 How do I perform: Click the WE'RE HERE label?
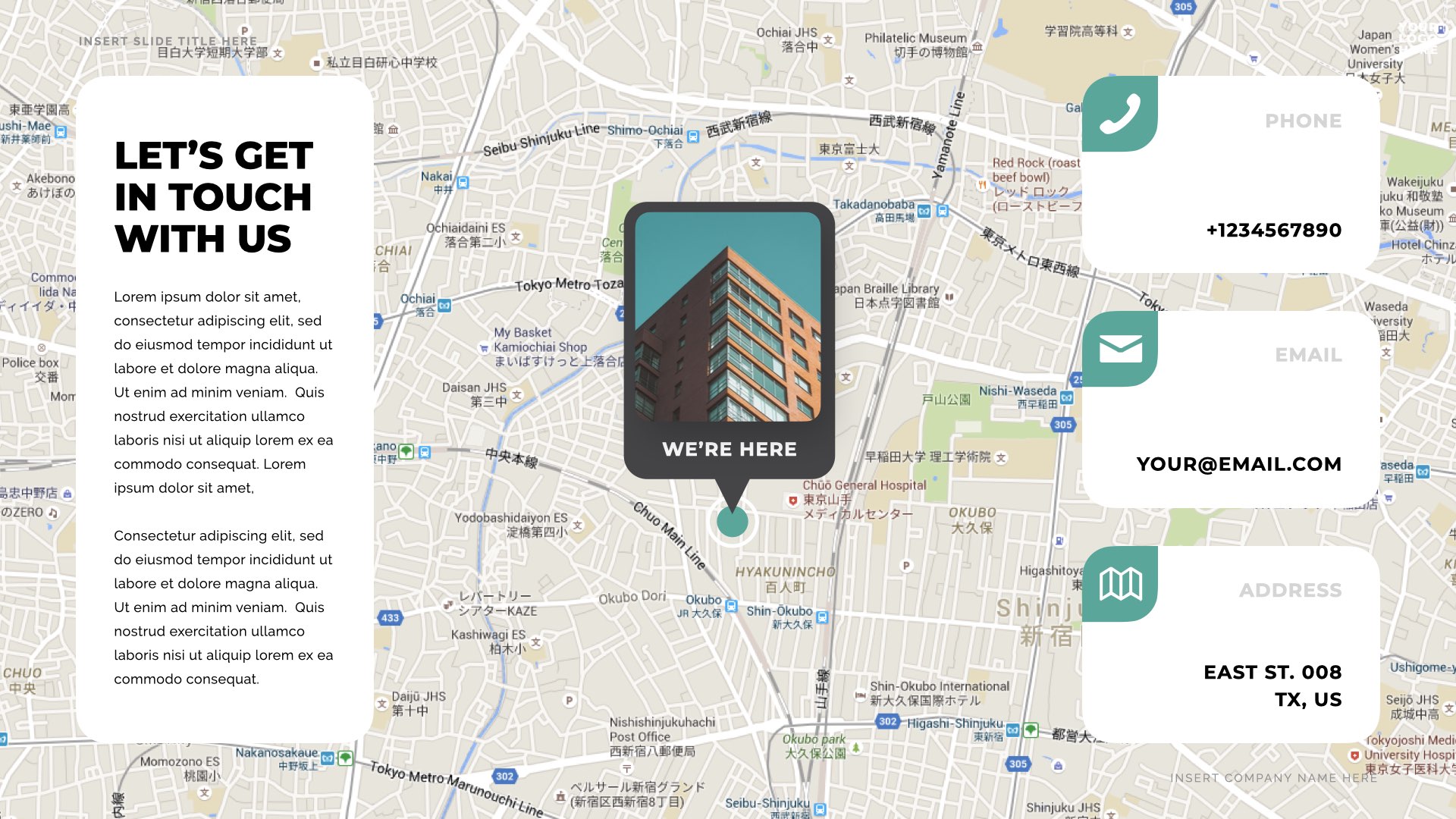(x=730, y=449)
